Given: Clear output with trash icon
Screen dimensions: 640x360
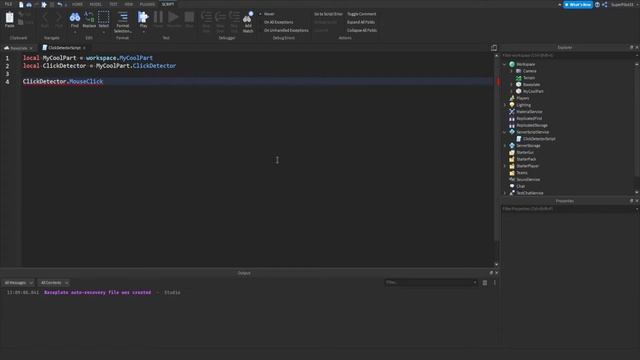Looking at the screenshot, I should click(484, 282).
